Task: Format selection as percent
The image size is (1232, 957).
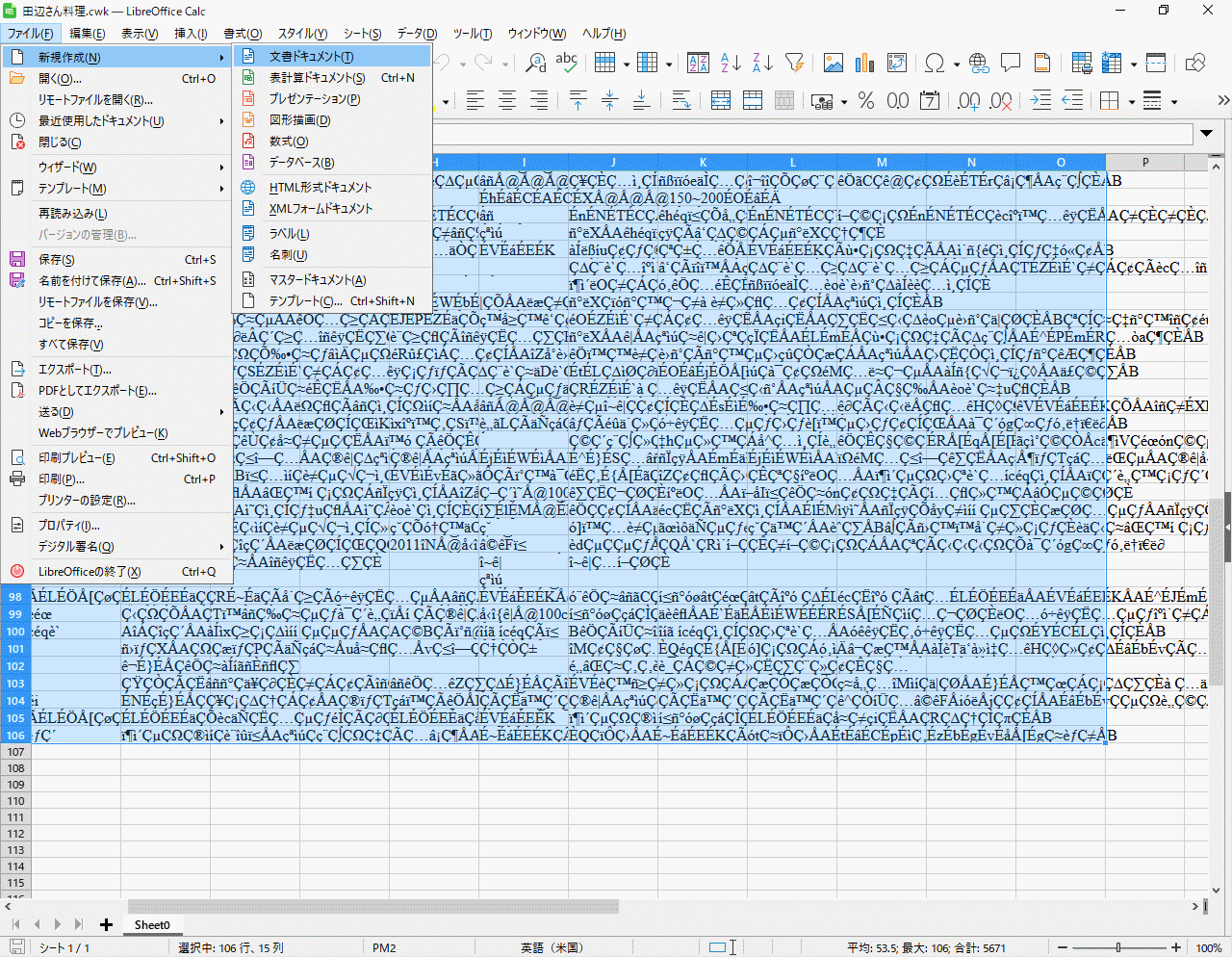Action: 867,99
